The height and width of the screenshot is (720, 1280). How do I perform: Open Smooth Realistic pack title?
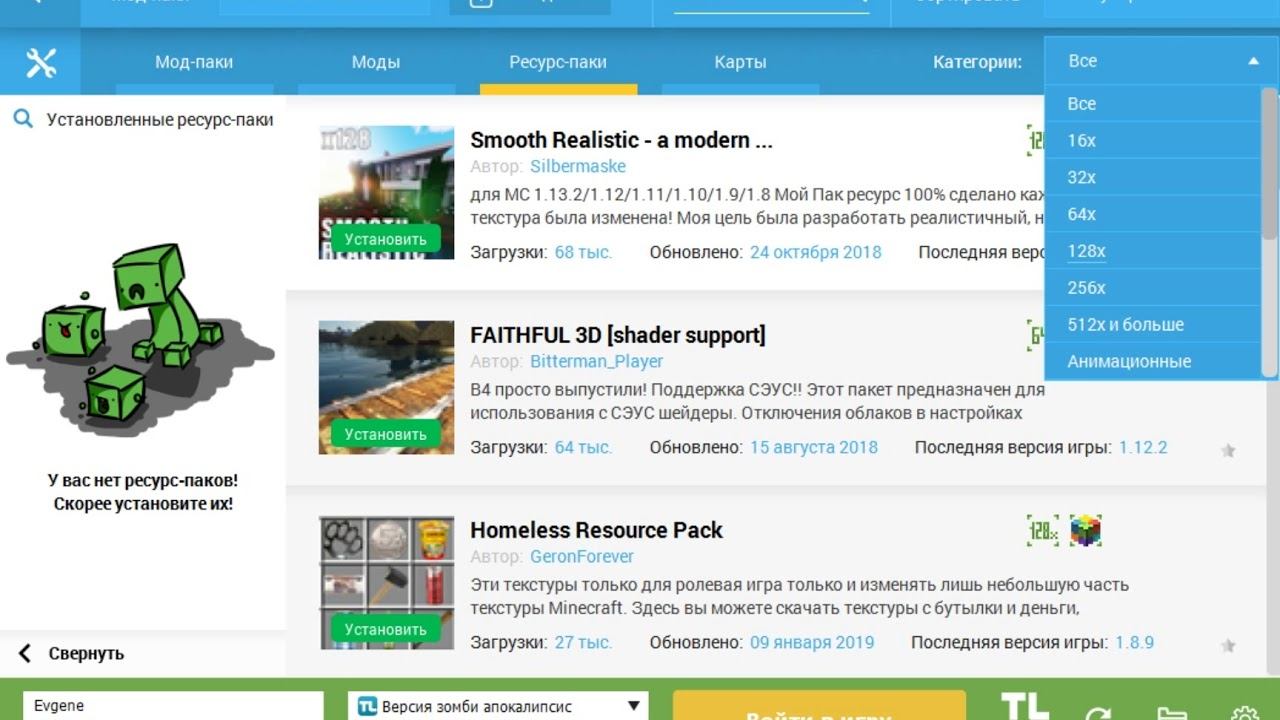click(621, 140)
